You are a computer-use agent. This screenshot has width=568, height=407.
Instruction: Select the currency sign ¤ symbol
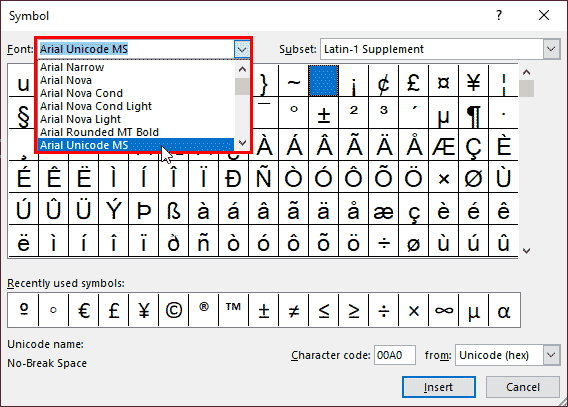(444, 81)
